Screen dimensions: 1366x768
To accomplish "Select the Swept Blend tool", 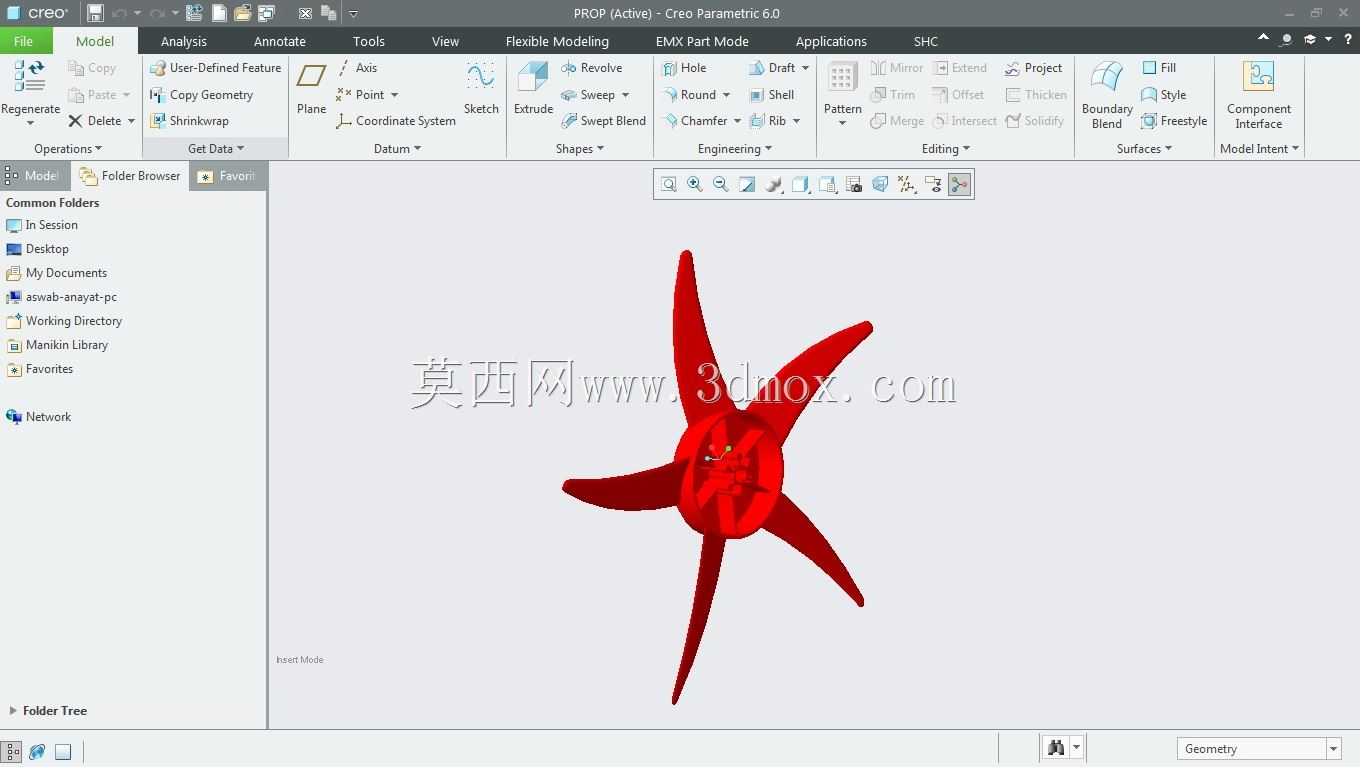I will point(603,121).
